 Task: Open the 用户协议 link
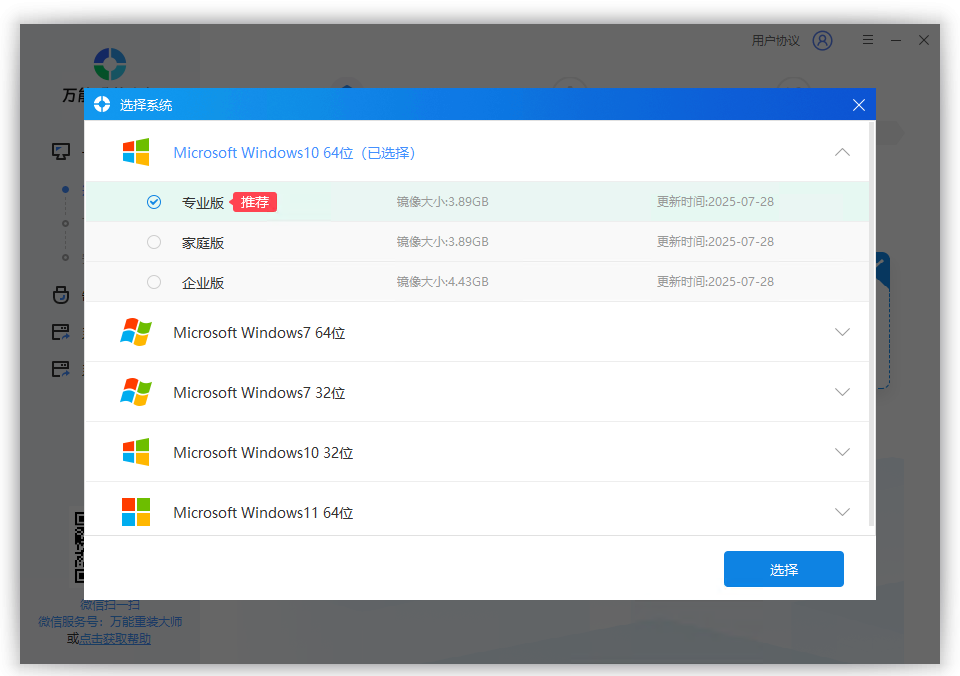[776, 40]
